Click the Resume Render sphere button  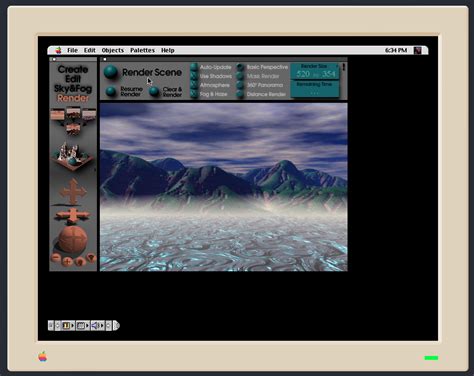pos(111,91)
